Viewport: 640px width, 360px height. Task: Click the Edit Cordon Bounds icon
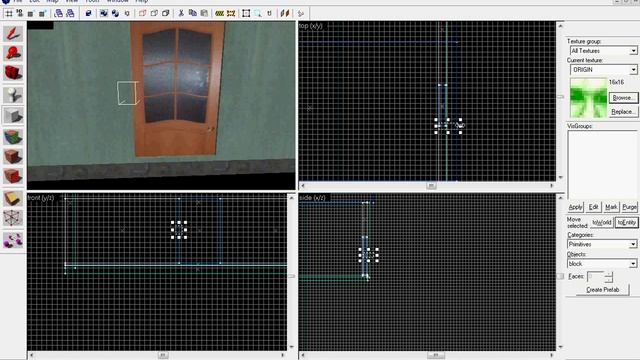pos(231,13)
